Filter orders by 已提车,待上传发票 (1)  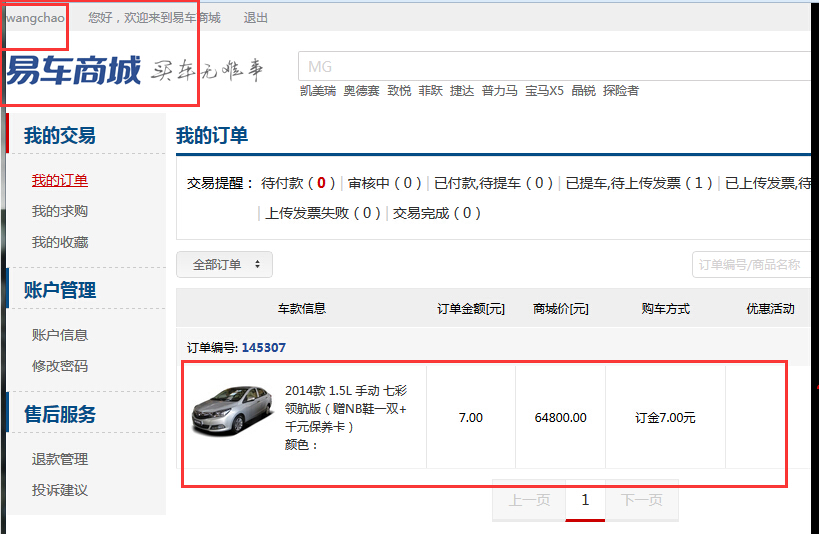tap(639, 183)
